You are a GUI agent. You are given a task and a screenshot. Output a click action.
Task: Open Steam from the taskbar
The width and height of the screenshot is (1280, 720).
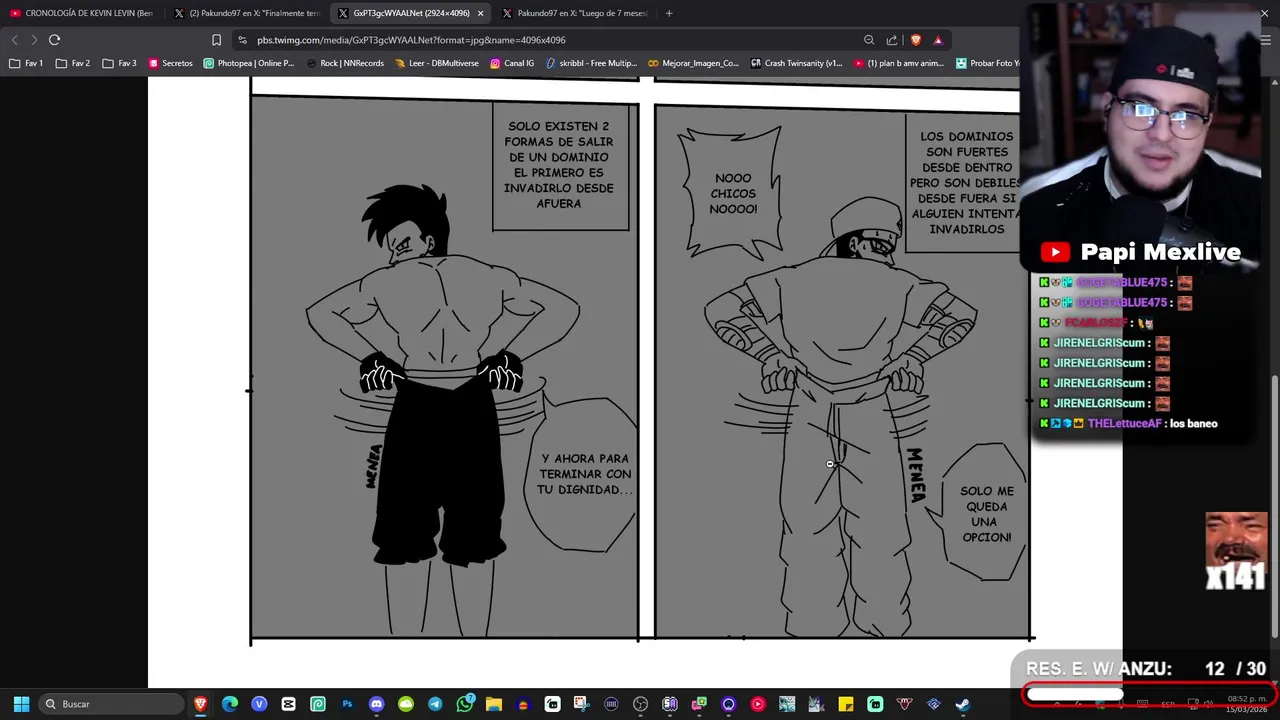coord(962,704)
